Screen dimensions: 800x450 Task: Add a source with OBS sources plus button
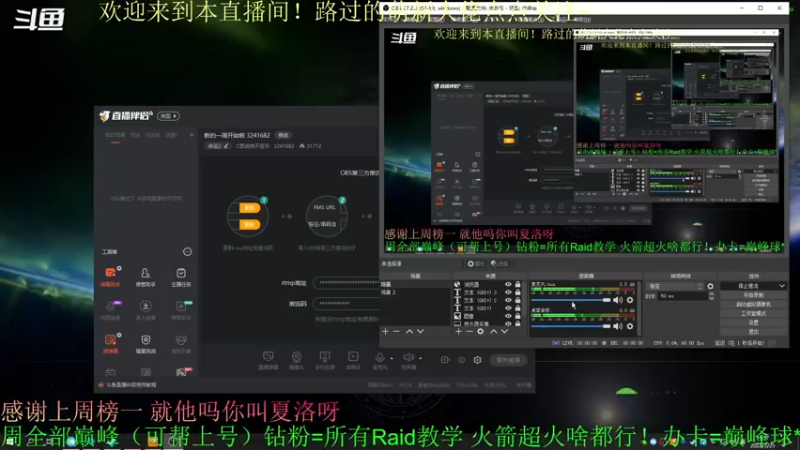point(458,332)
